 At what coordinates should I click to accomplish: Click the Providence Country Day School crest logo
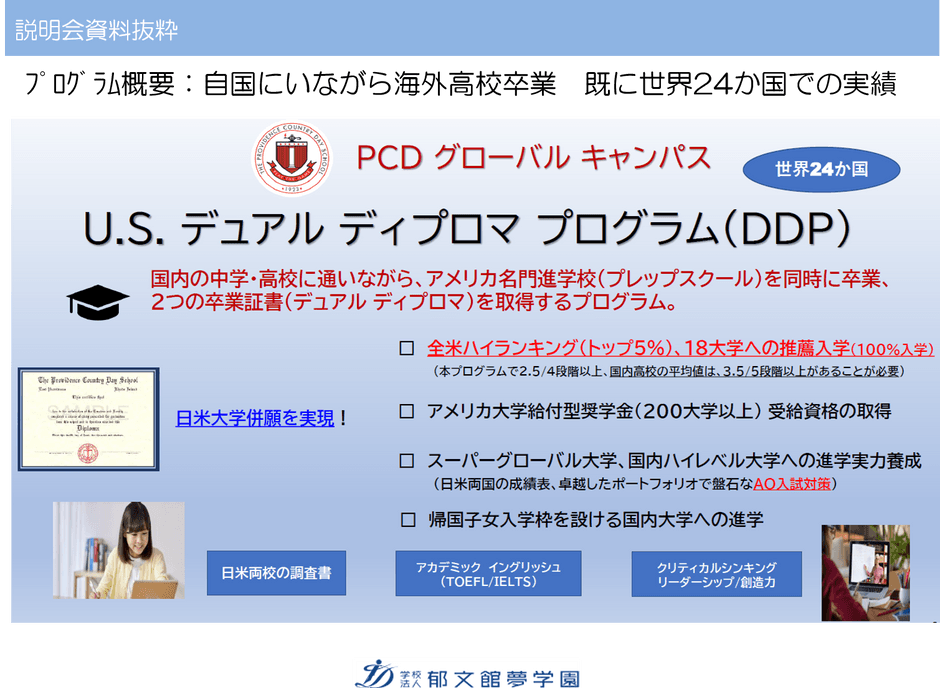click(291, 158)
